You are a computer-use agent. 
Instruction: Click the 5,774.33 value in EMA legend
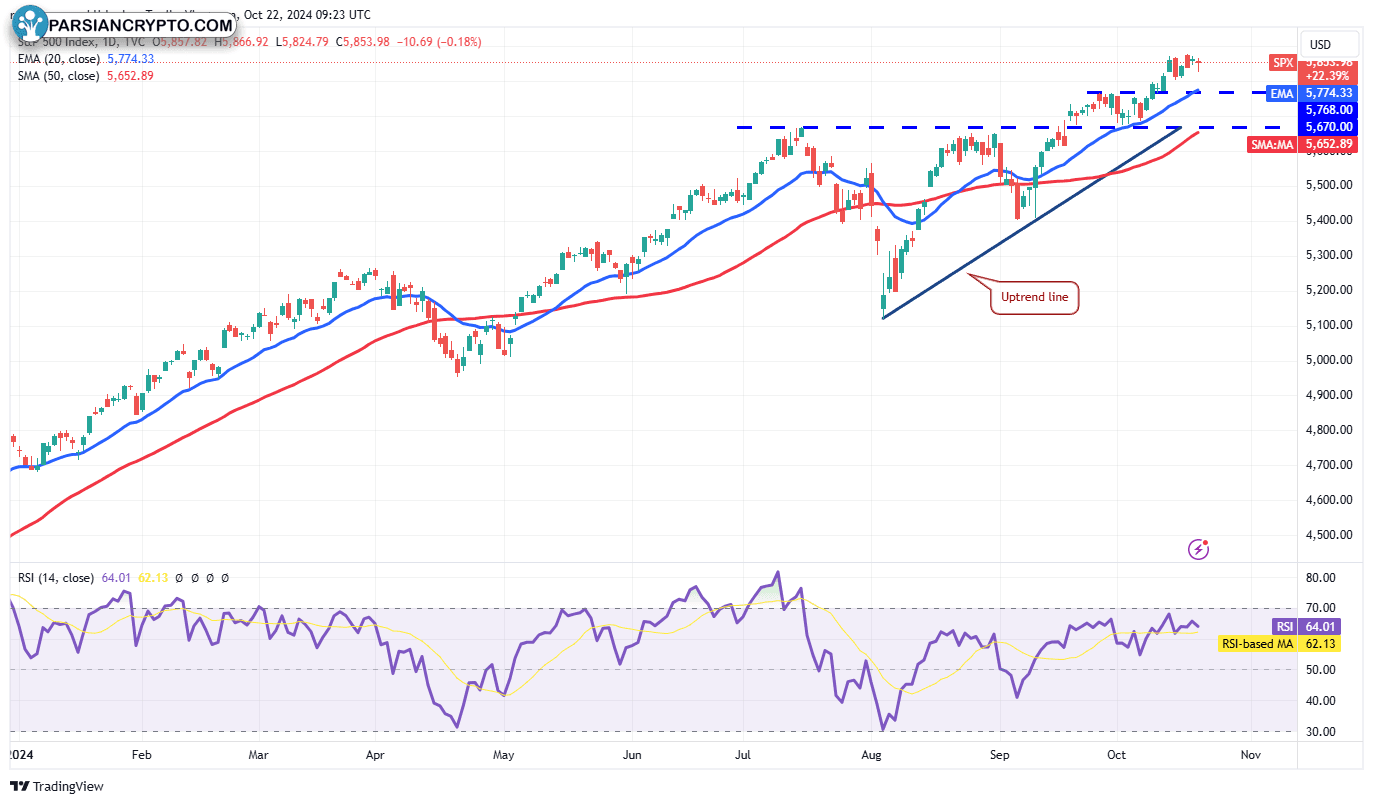(x=131, y=59)
